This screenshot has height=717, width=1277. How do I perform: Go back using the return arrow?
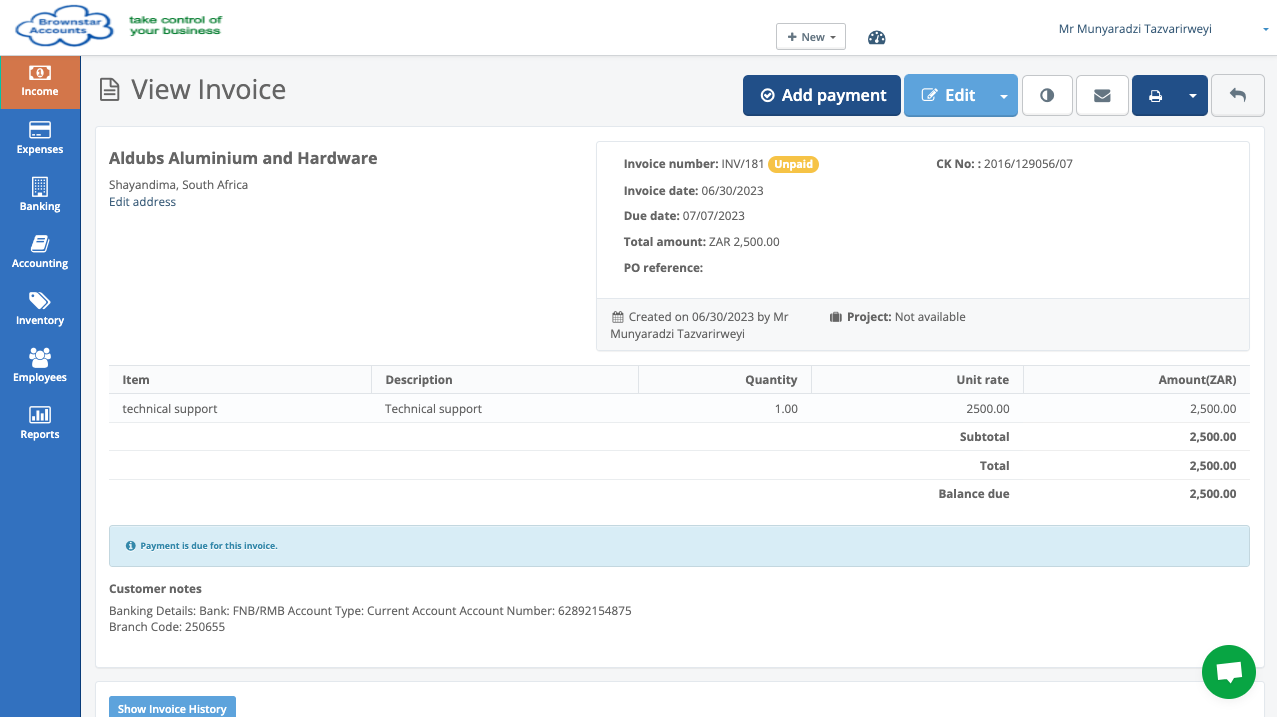point(1237,96)
